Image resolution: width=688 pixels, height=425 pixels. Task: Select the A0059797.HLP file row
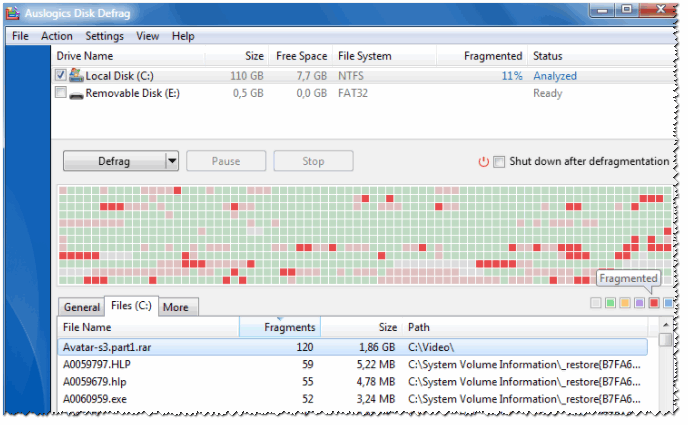click(352, 364)
